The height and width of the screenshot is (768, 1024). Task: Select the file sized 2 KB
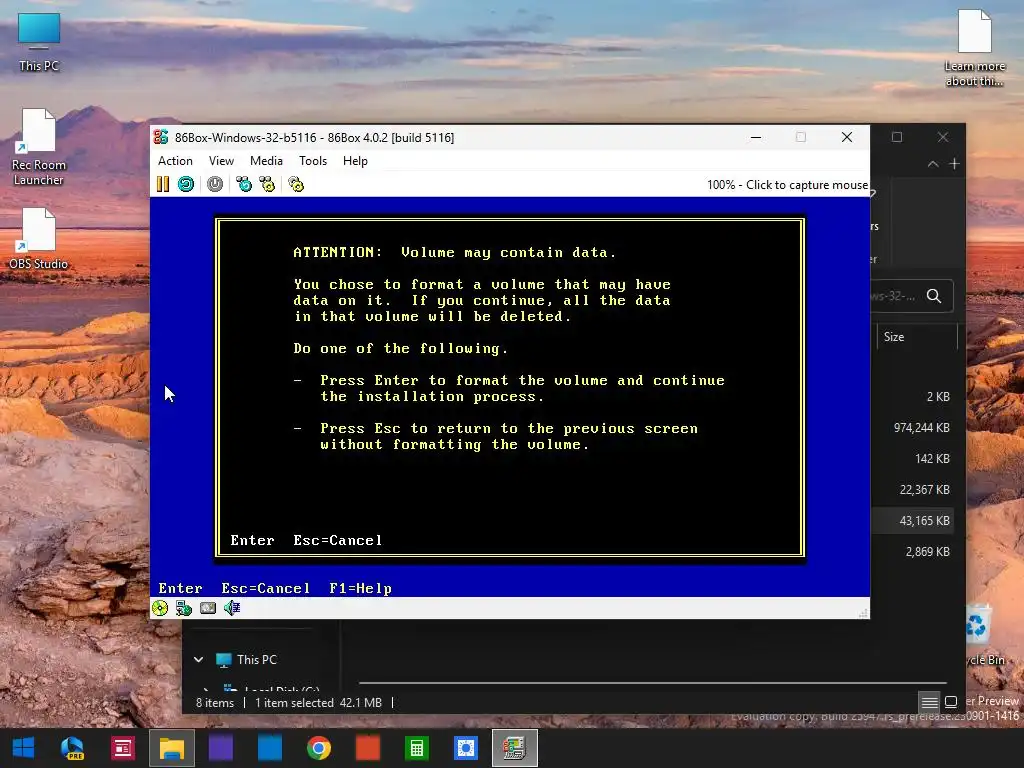912,396
